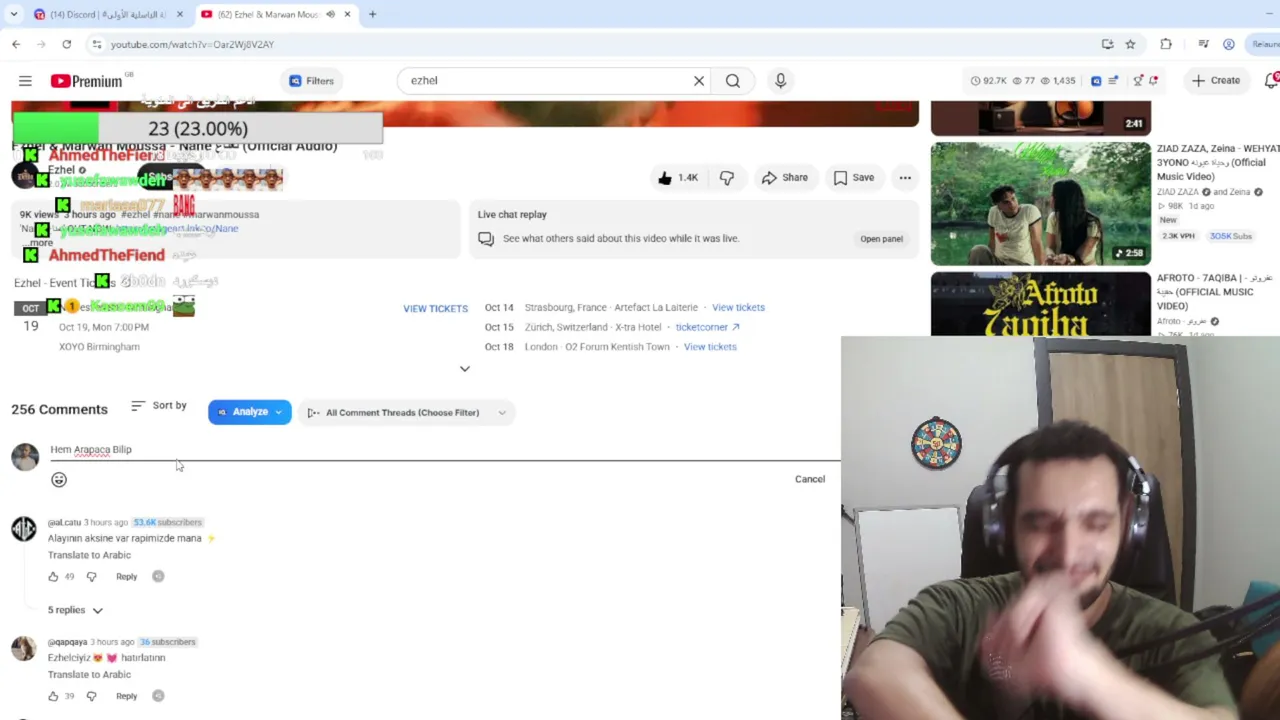Image resolution: width=1280 pixels, height=720 pixels.
Task: Open the Sort by comments menu
Action: tap(159, 406)
